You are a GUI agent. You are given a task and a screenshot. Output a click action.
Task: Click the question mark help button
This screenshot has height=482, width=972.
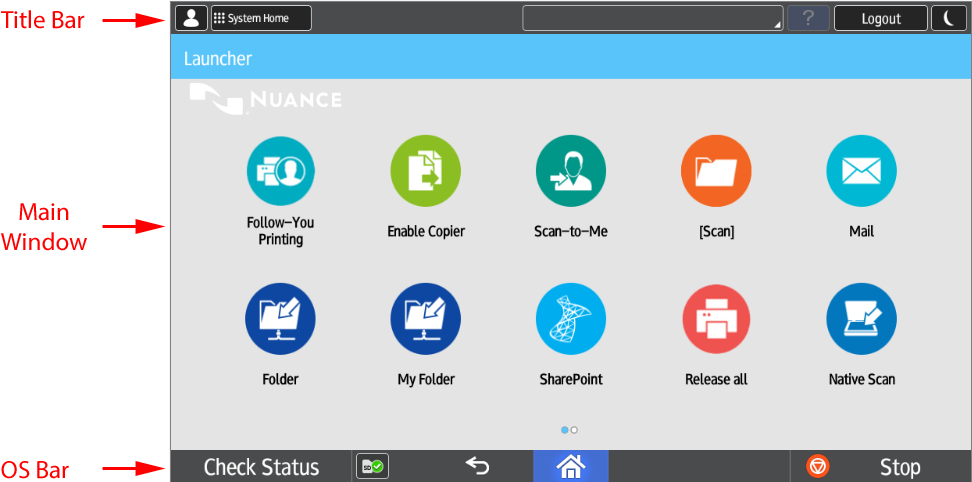(x=808, y=18)
